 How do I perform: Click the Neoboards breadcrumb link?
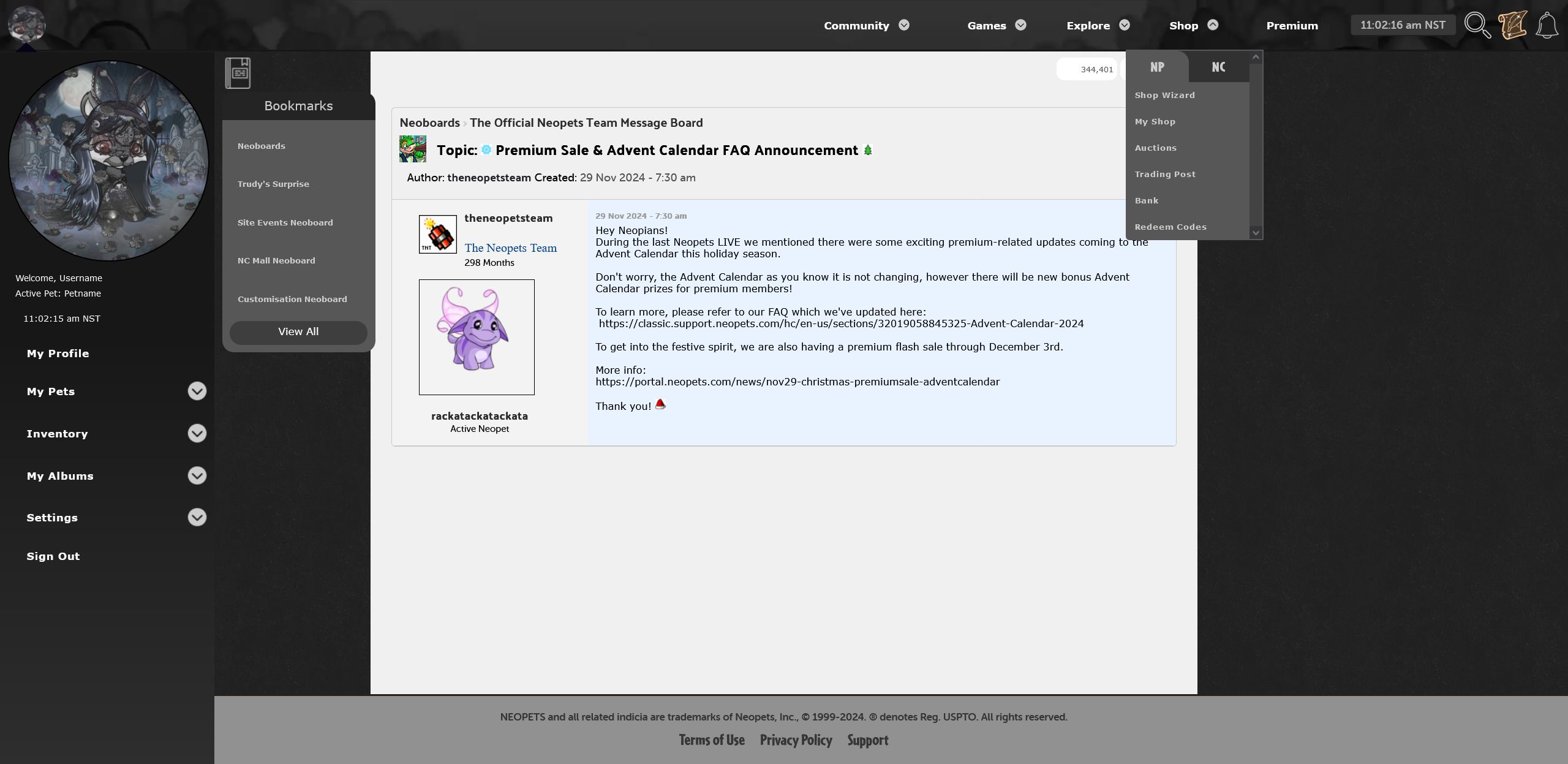430,122
